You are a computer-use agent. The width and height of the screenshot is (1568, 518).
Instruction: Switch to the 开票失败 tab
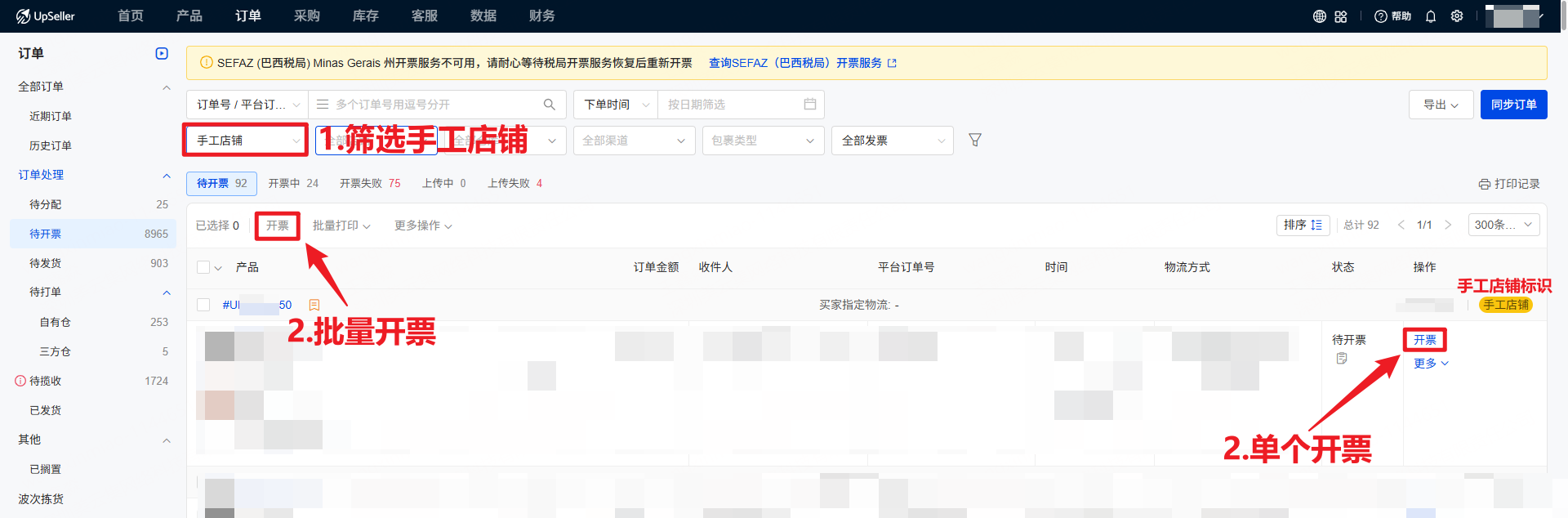pos(370,184)
